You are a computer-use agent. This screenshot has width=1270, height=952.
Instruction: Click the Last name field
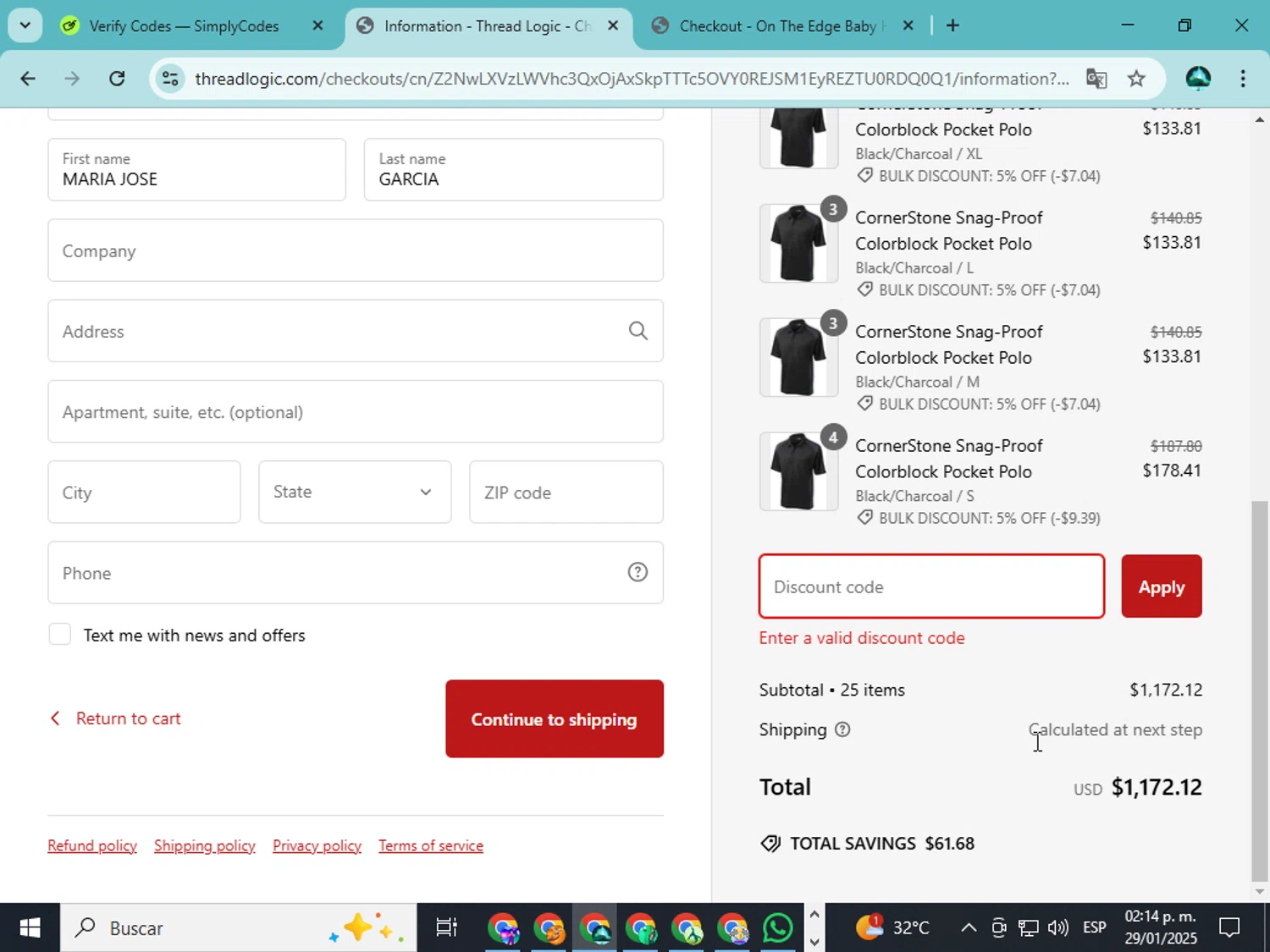click(x=514, y=170)
